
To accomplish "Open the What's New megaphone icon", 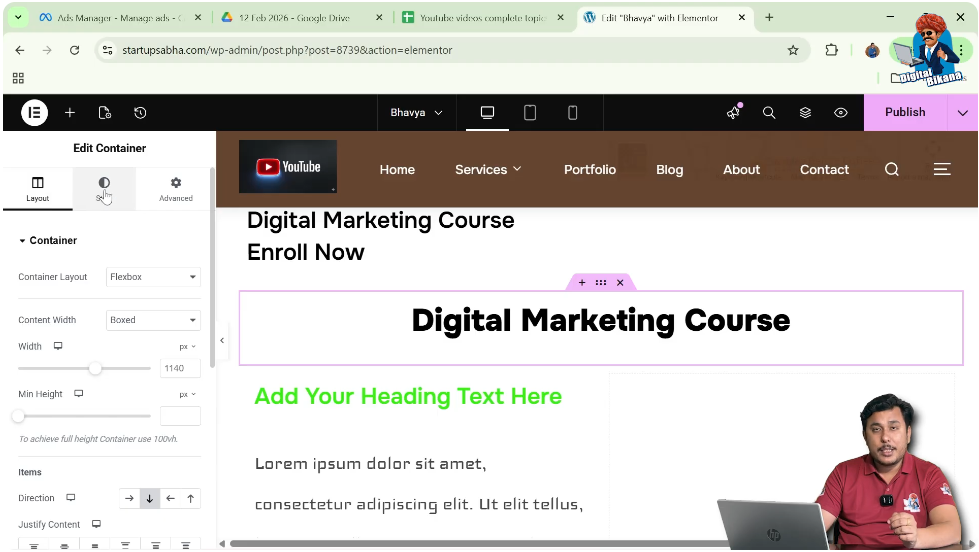I will click(x=733, y=113).
